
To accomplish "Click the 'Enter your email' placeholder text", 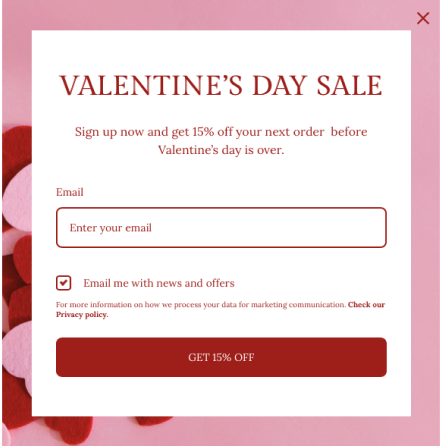I will click(111, 228).
